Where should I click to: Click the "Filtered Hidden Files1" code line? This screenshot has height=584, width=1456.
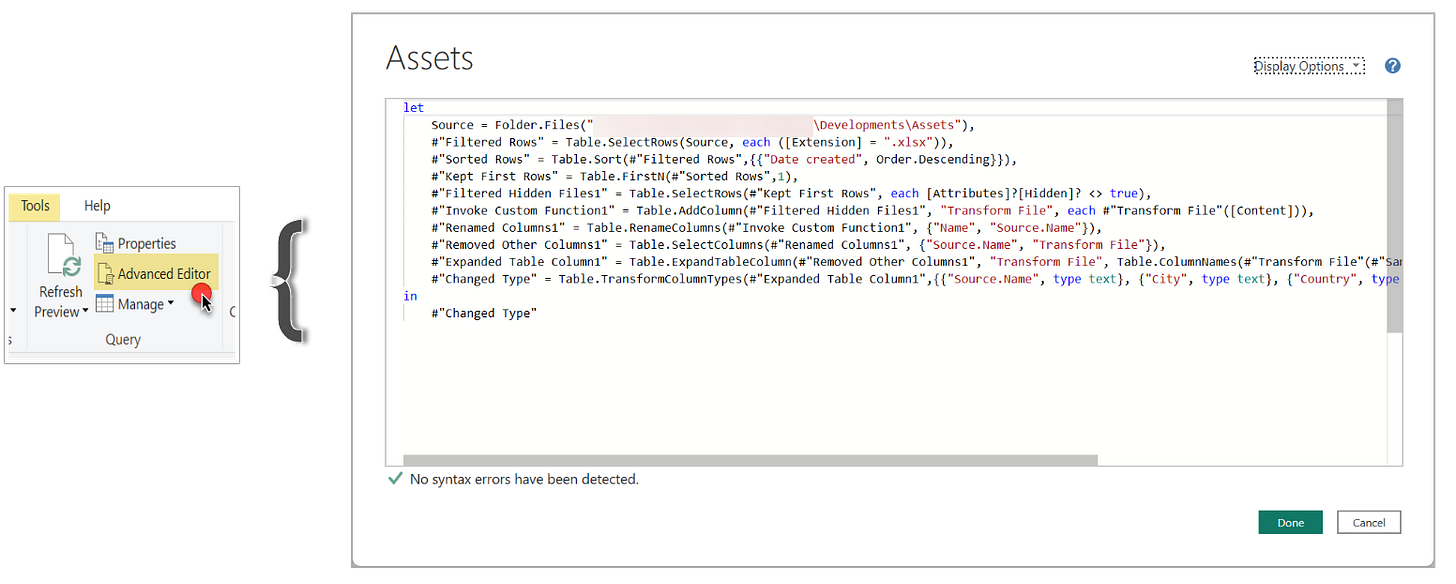coord(792,193)
